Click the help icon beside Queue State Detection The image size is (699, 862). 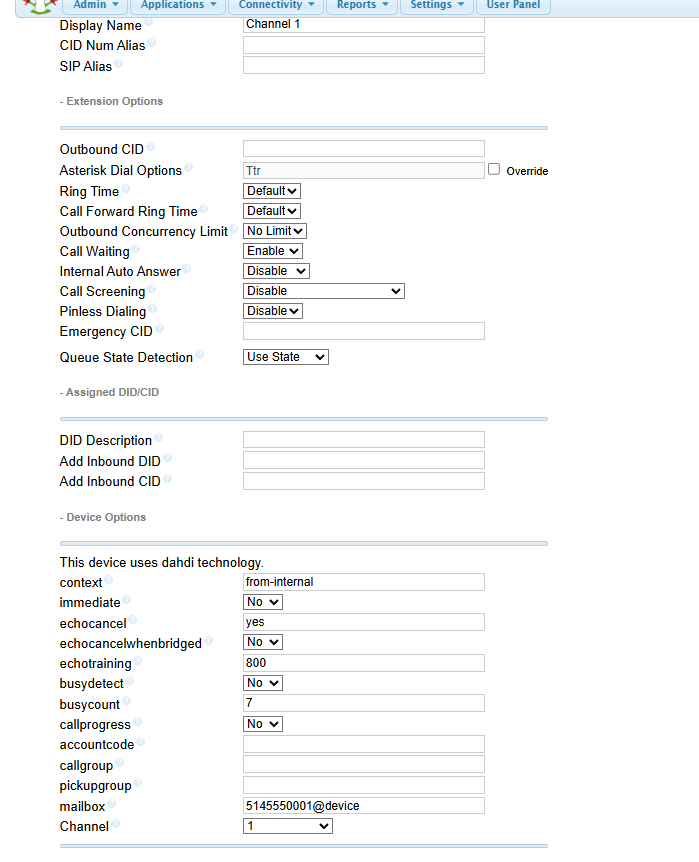pos(200,355)
